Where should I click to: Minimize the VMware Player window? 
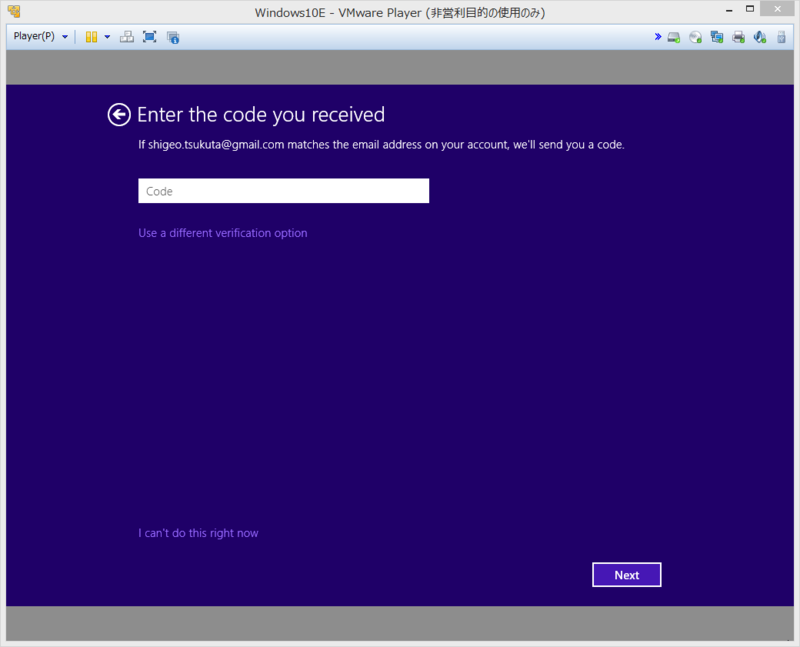[x=729, y=10]
